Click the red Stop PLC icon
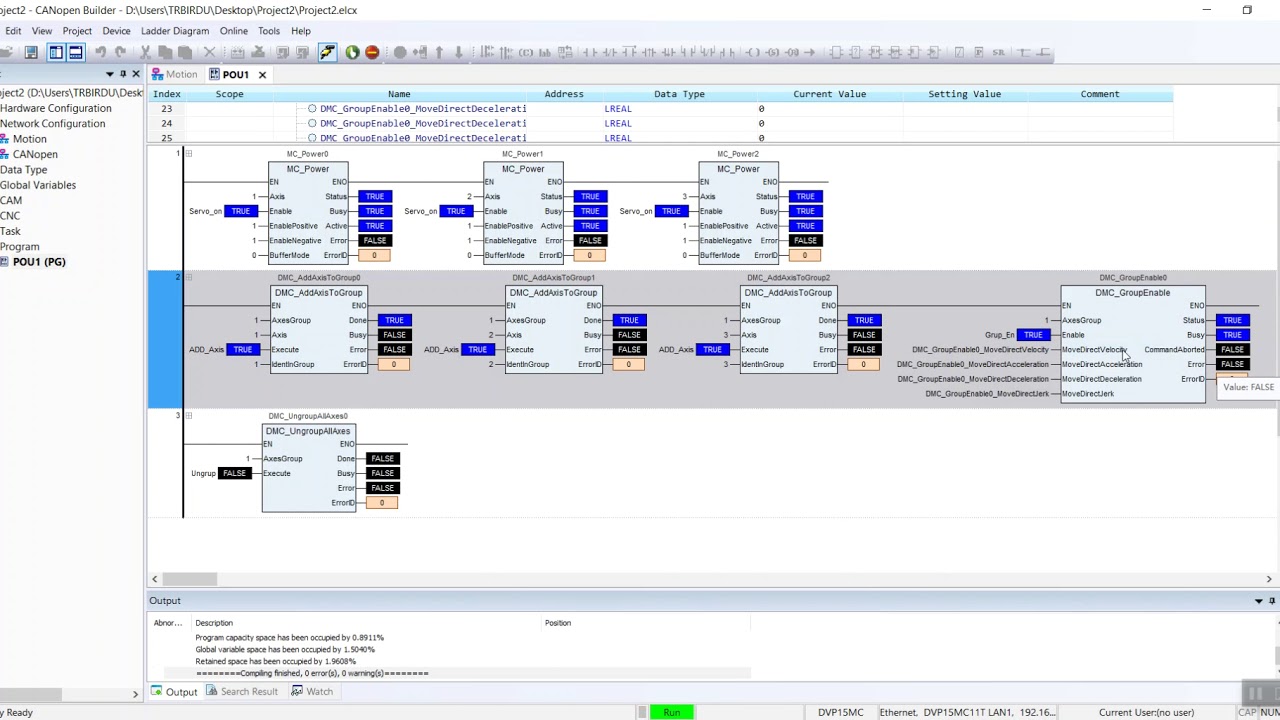1280x720 pixels. click(372, 52)
